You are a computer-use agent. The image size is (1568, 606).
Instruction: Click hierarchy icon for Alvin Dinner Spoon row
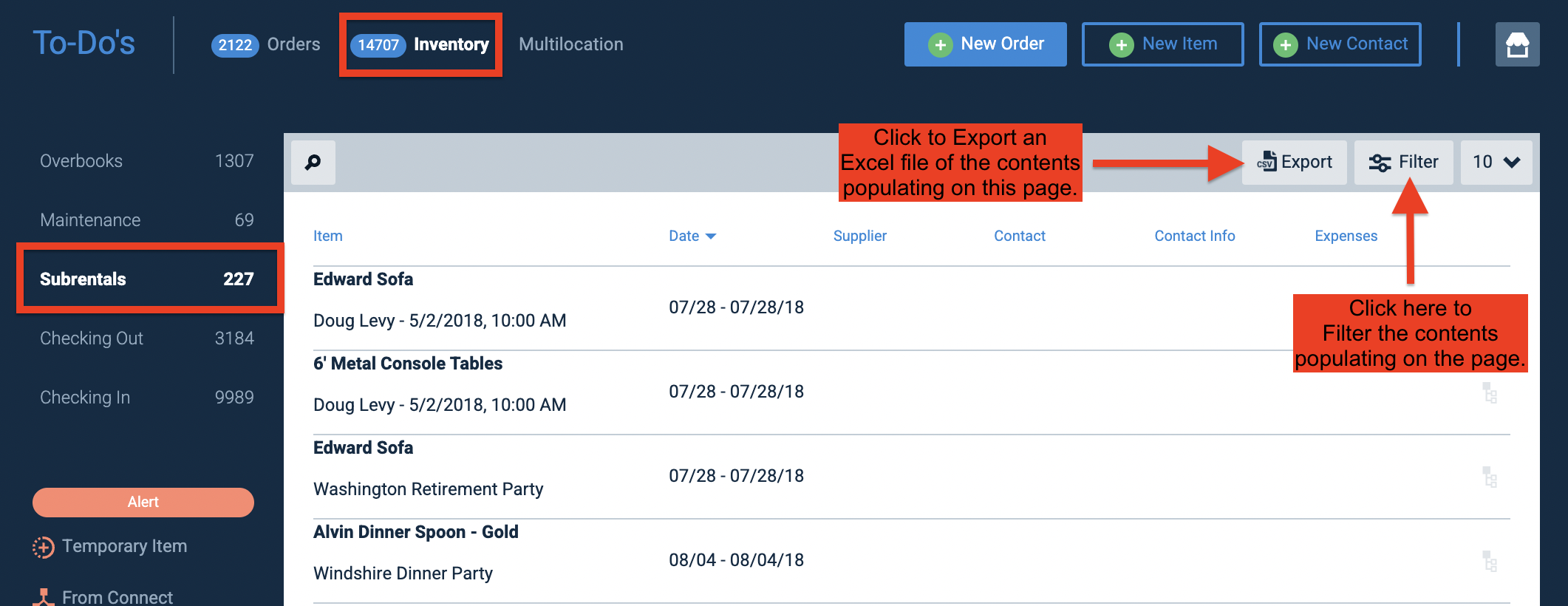[x=1490, y=561]
